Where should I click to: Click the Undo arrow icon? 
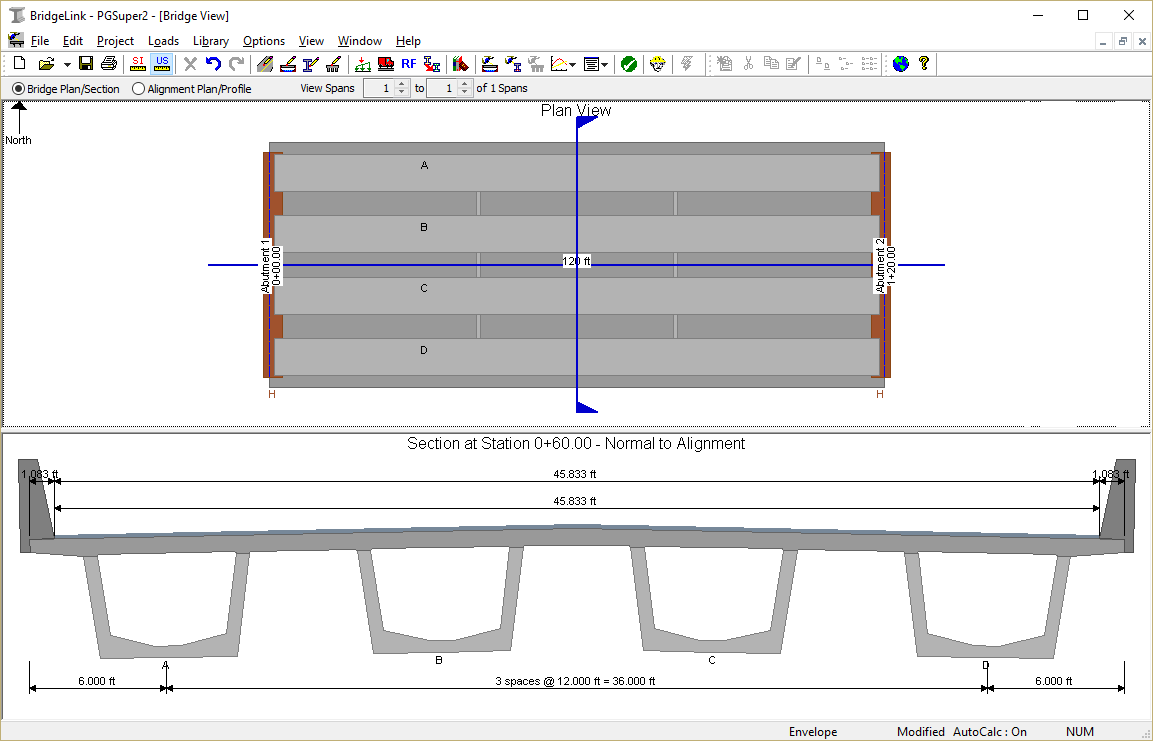[213, 64]
